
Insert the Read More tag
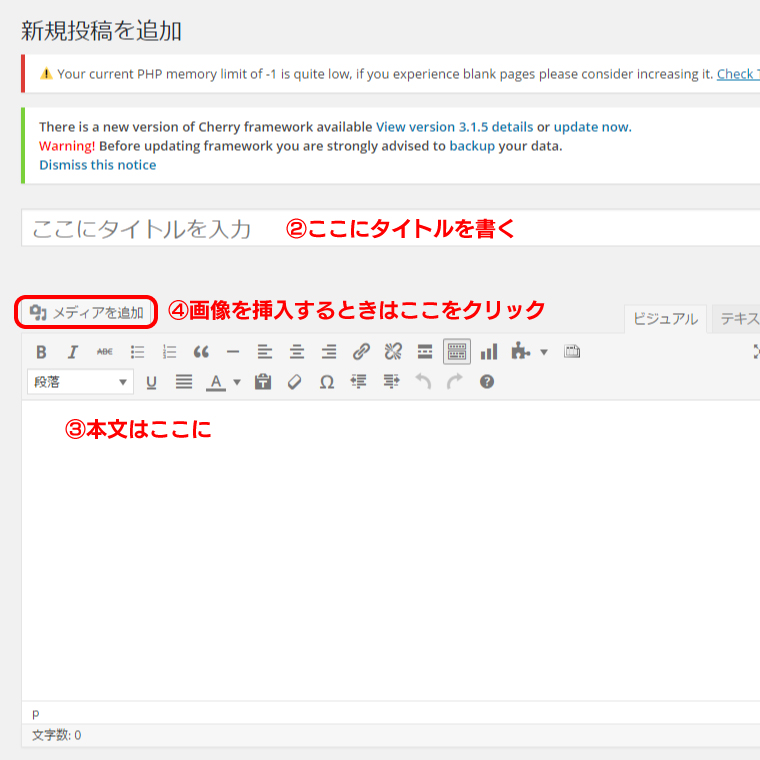pos(425,352)
